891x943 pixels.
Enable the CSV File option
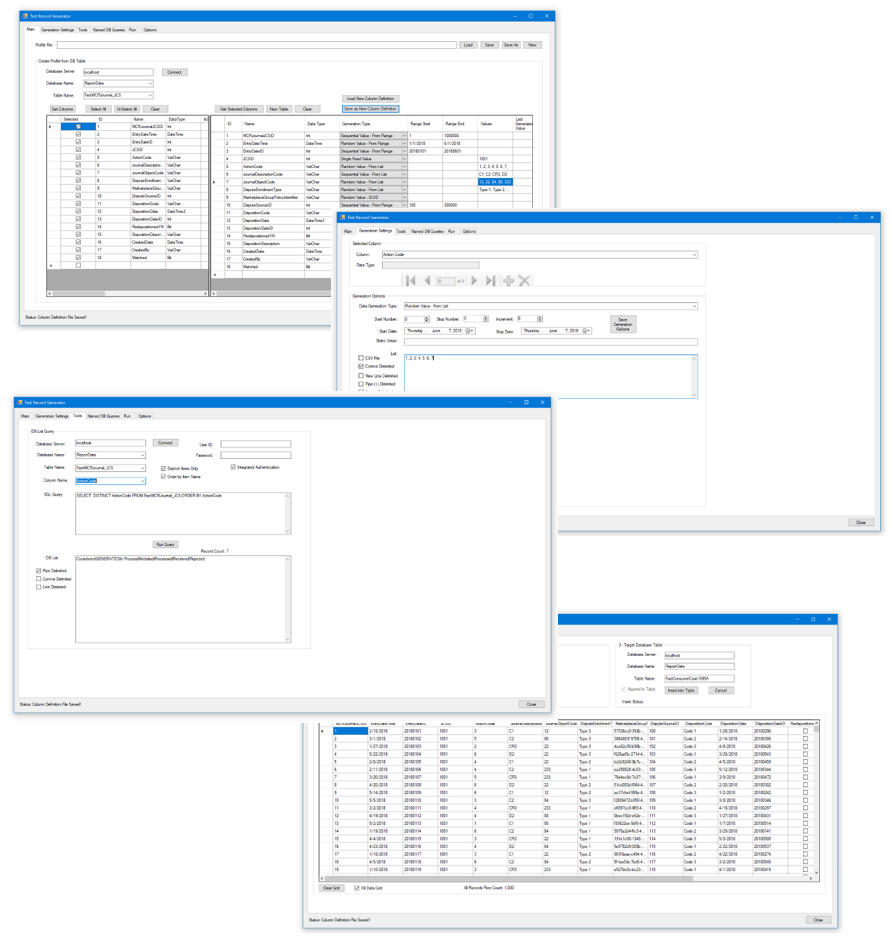pyautogui.click(x=361, y=358)
